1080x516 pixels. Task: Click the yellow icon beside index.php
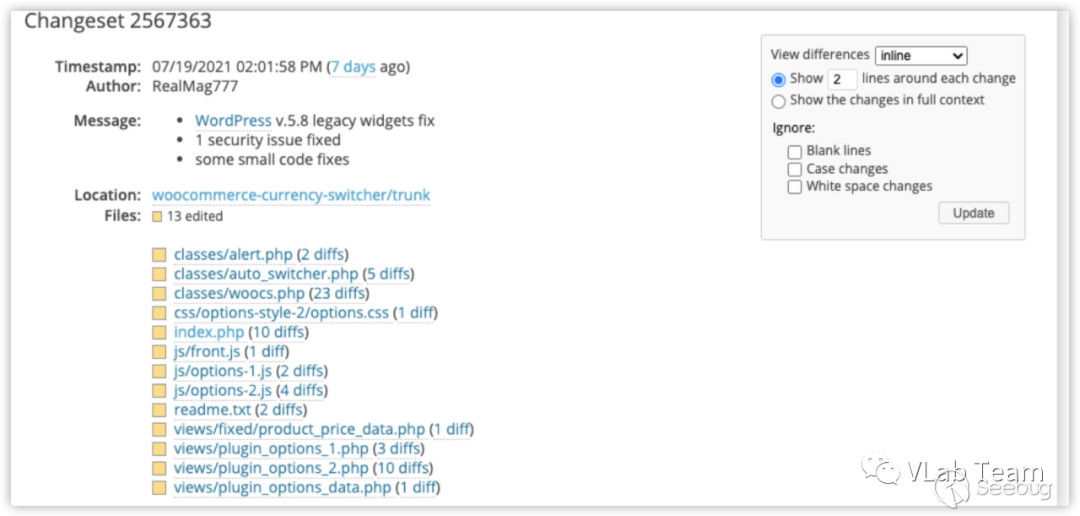pos(158,333)
